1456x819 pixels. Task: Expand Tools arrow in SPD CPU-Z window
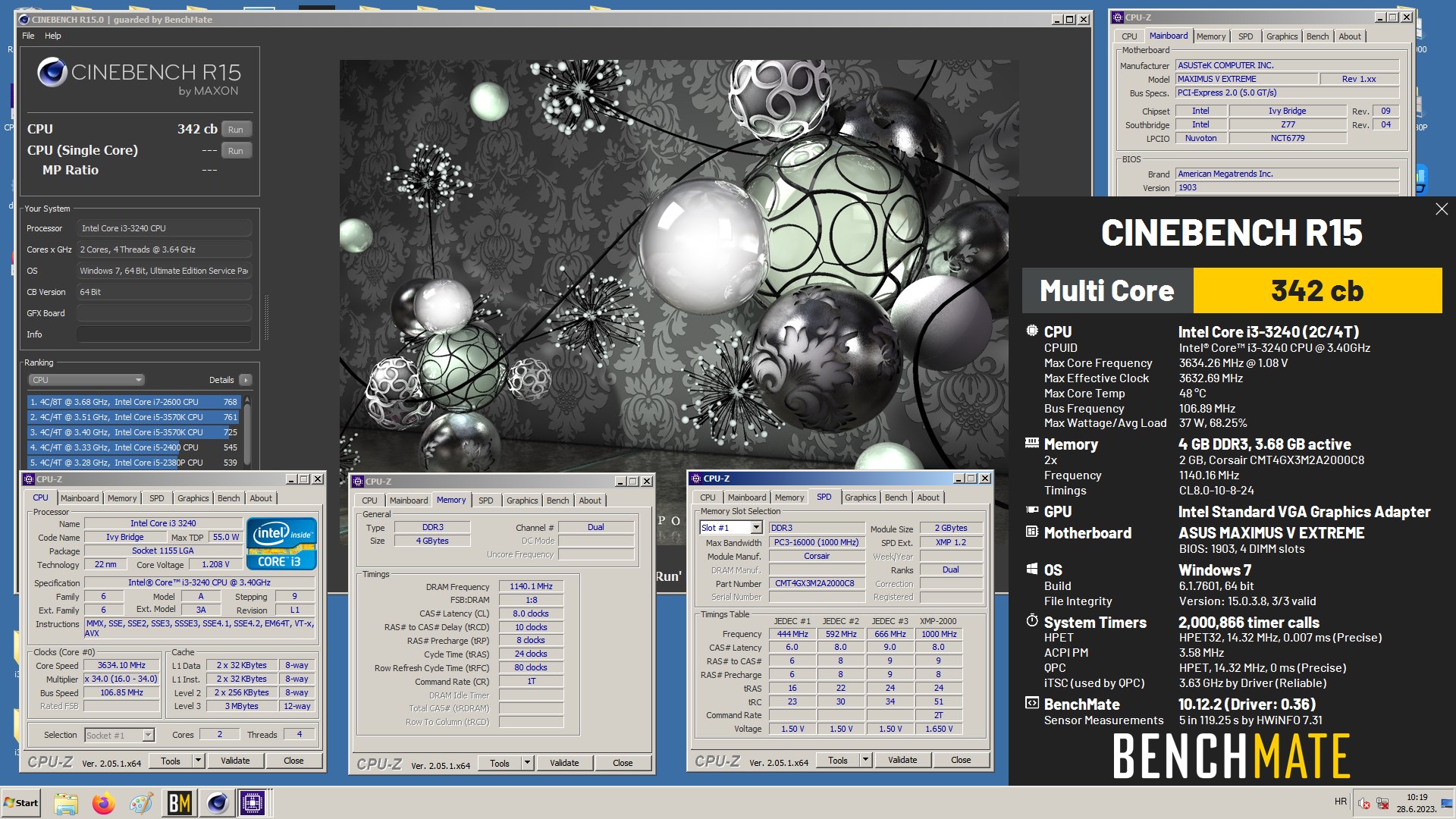(865, 760)
